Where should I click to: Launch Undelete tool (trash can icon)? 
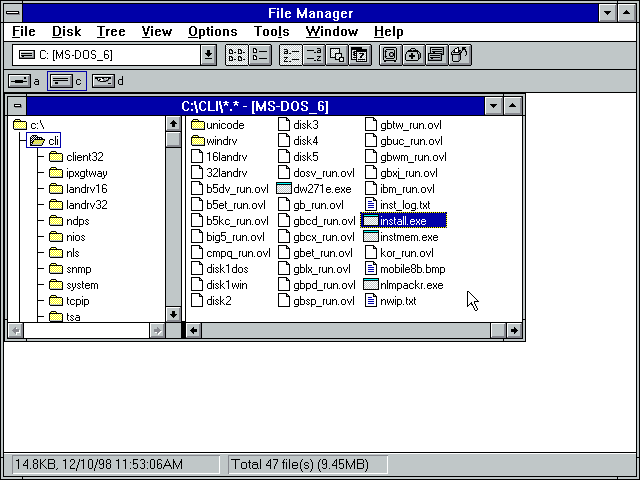(460, 55)
